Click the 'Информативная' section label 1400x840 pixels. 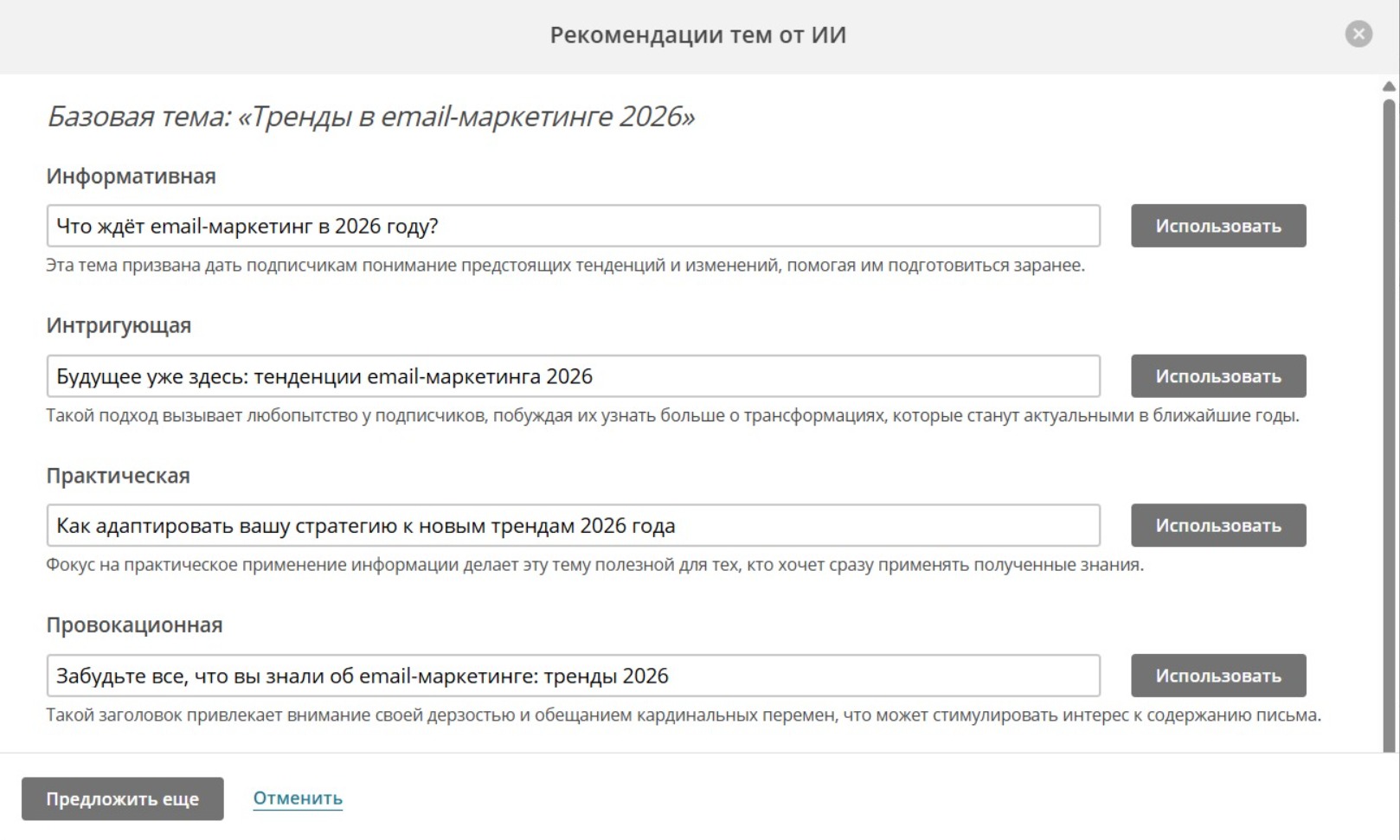point(131,176)
